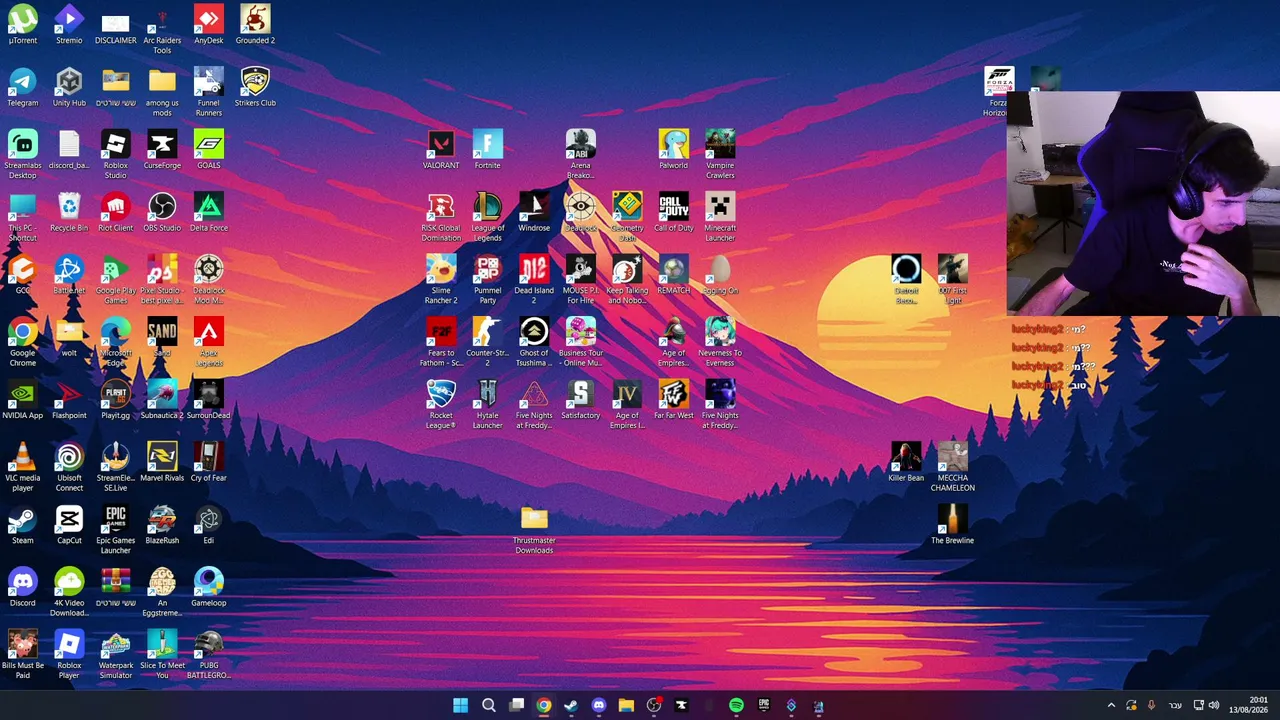This screenshot has height=720, width=1280.
Task: Select the Apex Legends desktop icon
Action: click(x=208, y=343)
